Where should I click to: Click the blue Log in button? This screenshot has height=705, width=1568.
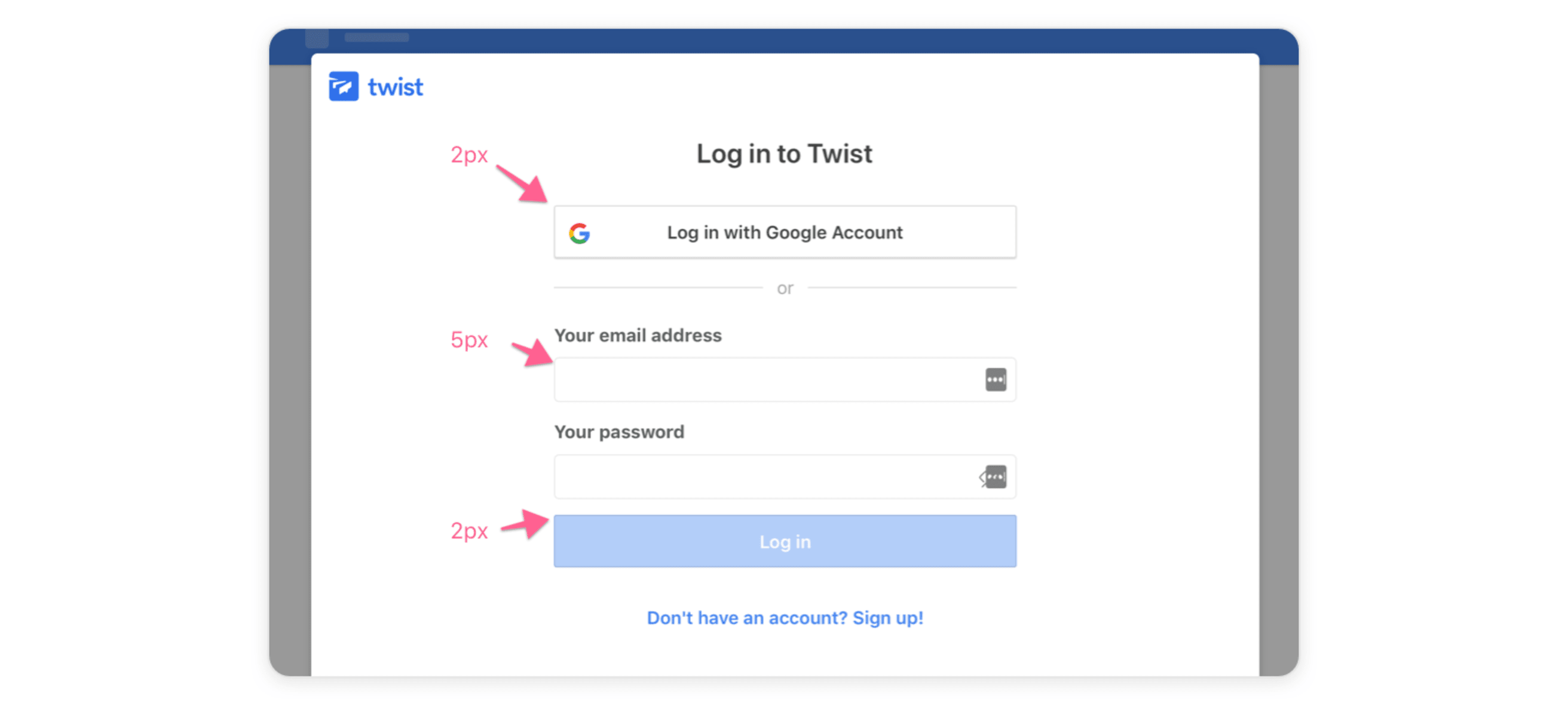[x=787, y=542]
